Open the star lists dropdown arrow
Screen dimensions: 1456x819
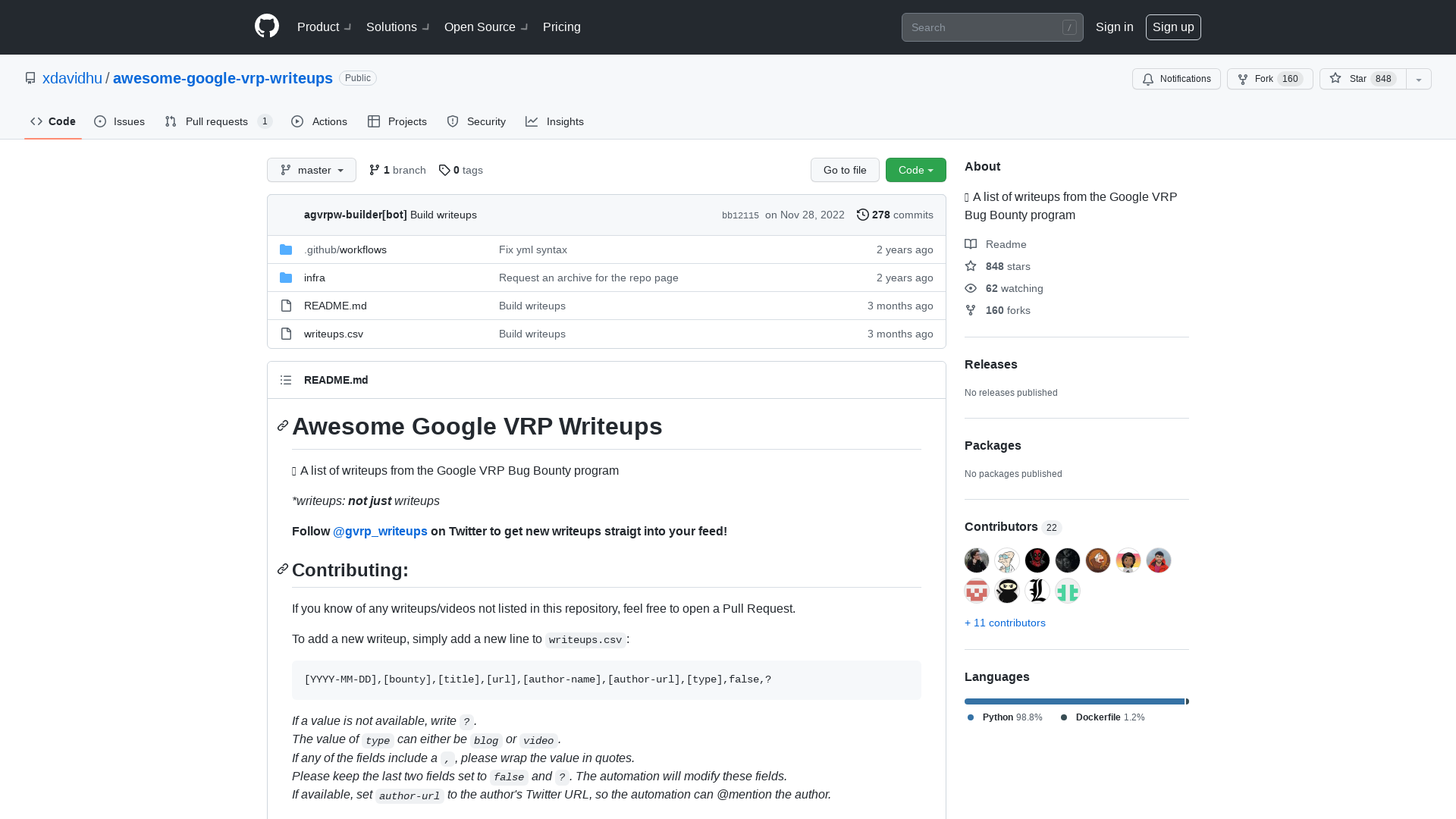1419,79
